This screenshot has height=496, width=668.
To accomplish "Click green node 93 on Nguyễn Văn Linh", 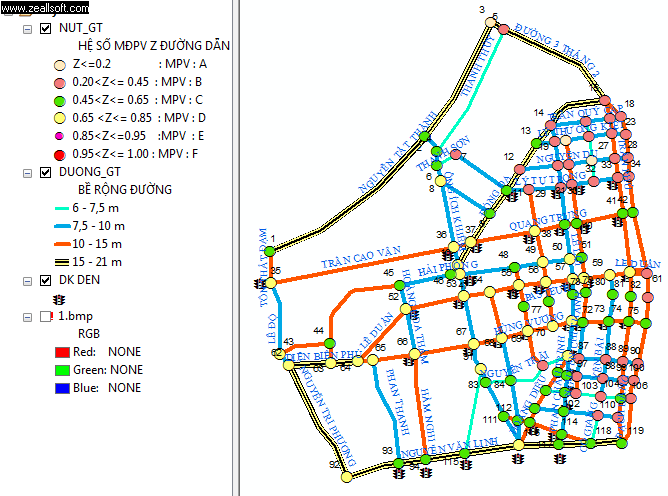I will (x=398, y=463).
